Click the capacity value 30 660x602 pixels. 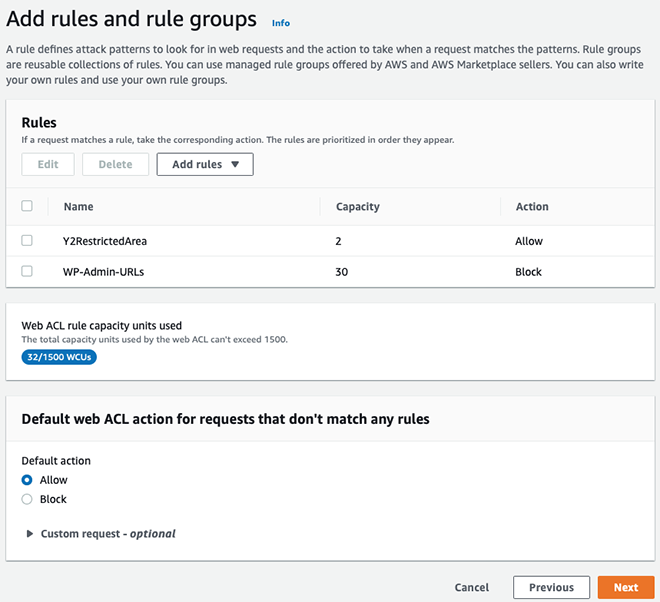(x=341, y=272)
